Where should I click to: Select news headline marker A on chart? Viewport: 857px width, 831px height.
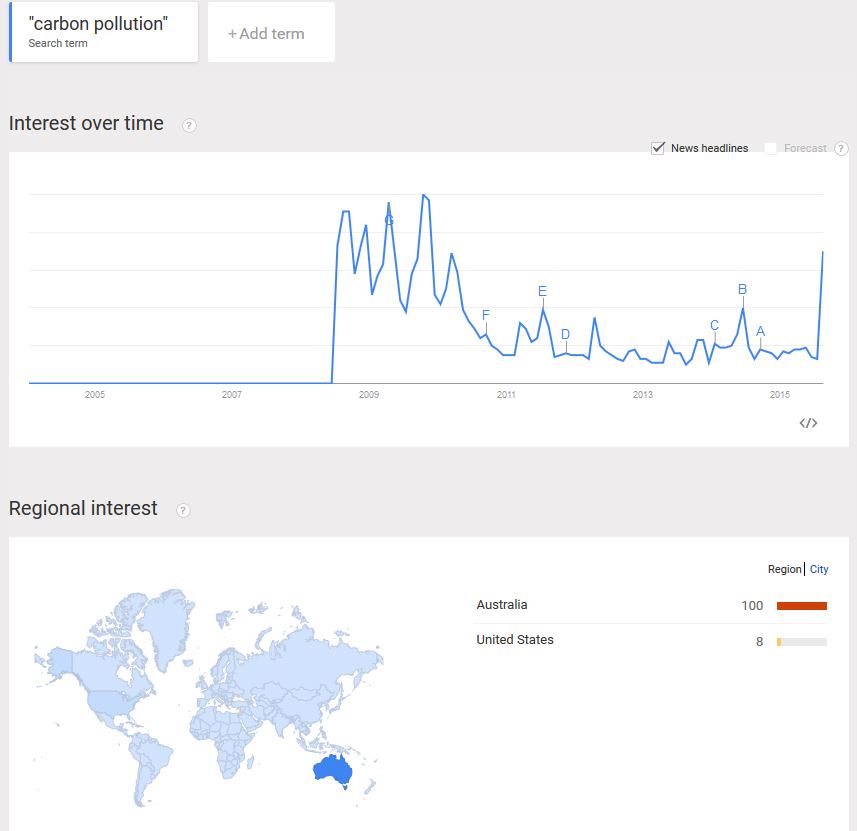(760, 332)
